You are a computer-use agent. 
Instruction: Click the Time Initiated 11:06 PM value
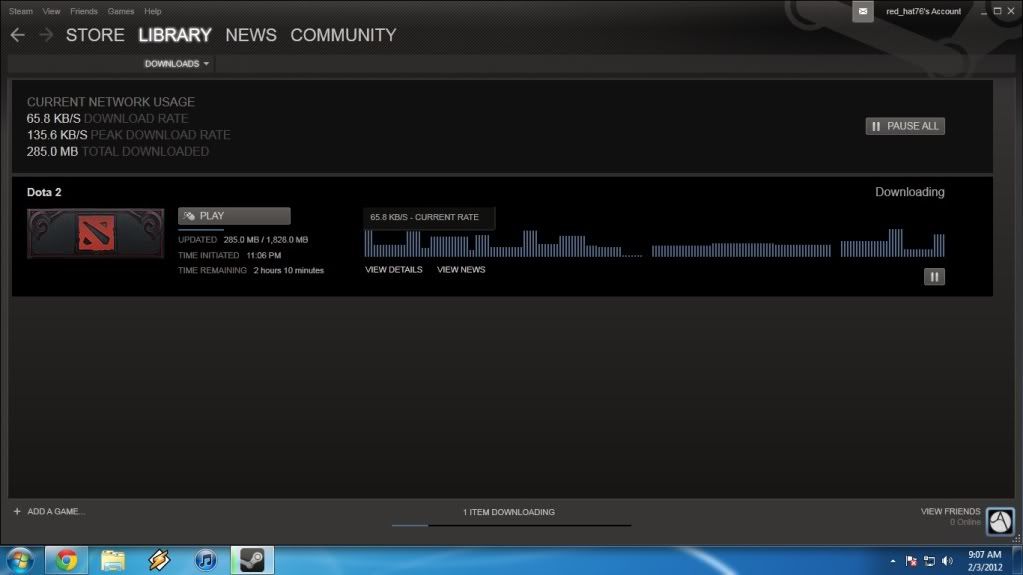(264, 255)
